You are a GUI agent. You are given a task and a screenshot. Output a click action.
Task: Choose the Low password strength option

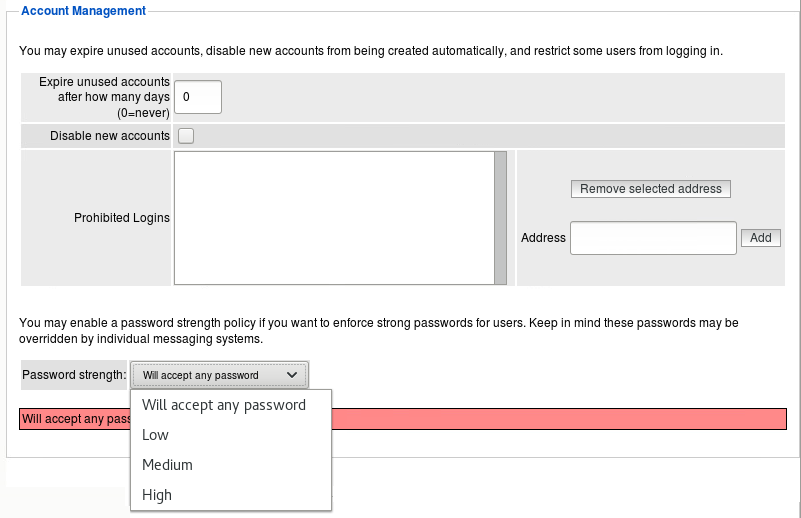pos(156,435)
